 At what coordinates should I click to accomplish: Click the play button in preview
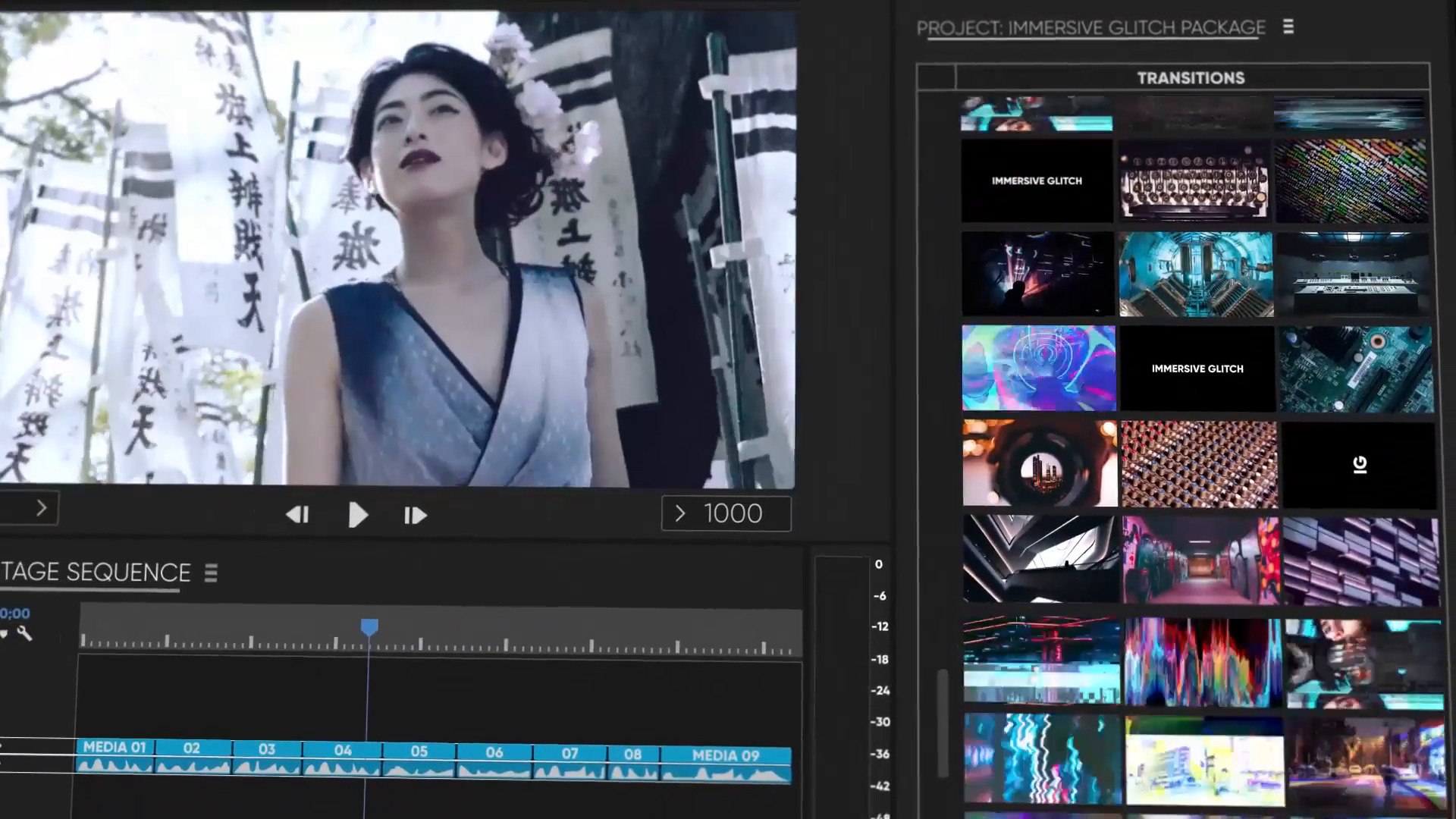point(357,516)
